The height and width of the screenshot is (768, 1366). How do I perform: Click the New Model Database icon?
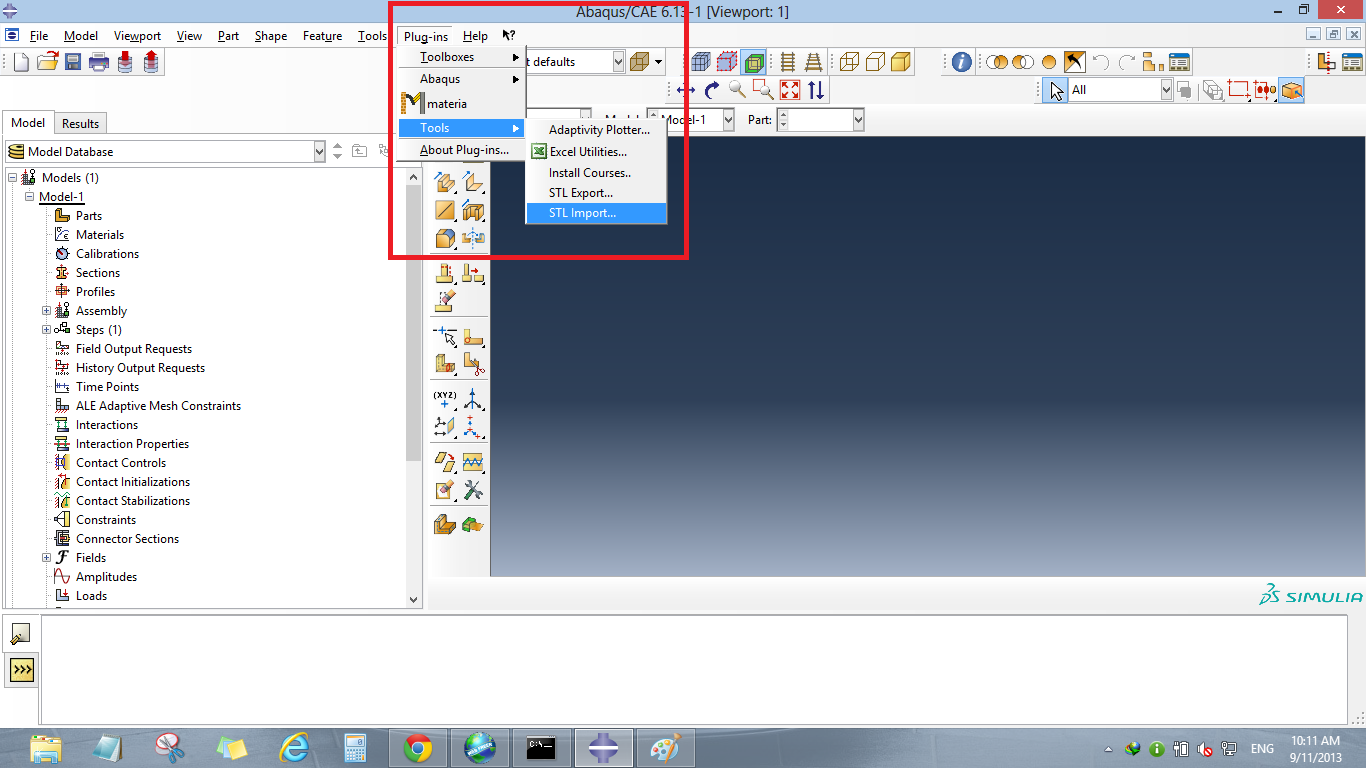21,62
